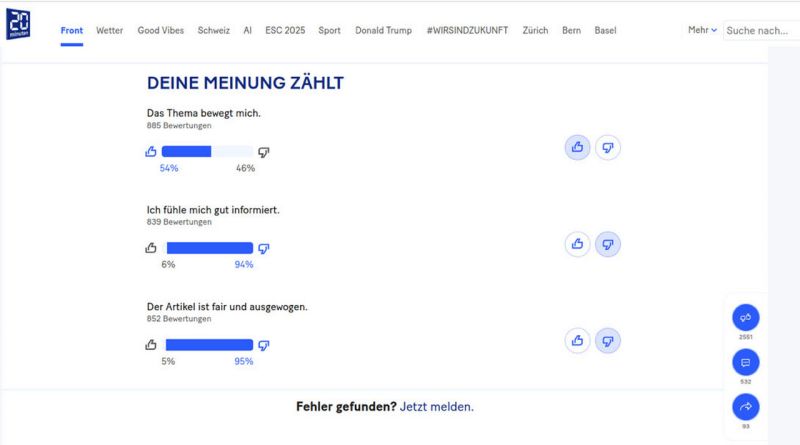800x445 pixels.
Task: Click the 'Das Thema bewegt mich' rating bar
Action: 207,152
